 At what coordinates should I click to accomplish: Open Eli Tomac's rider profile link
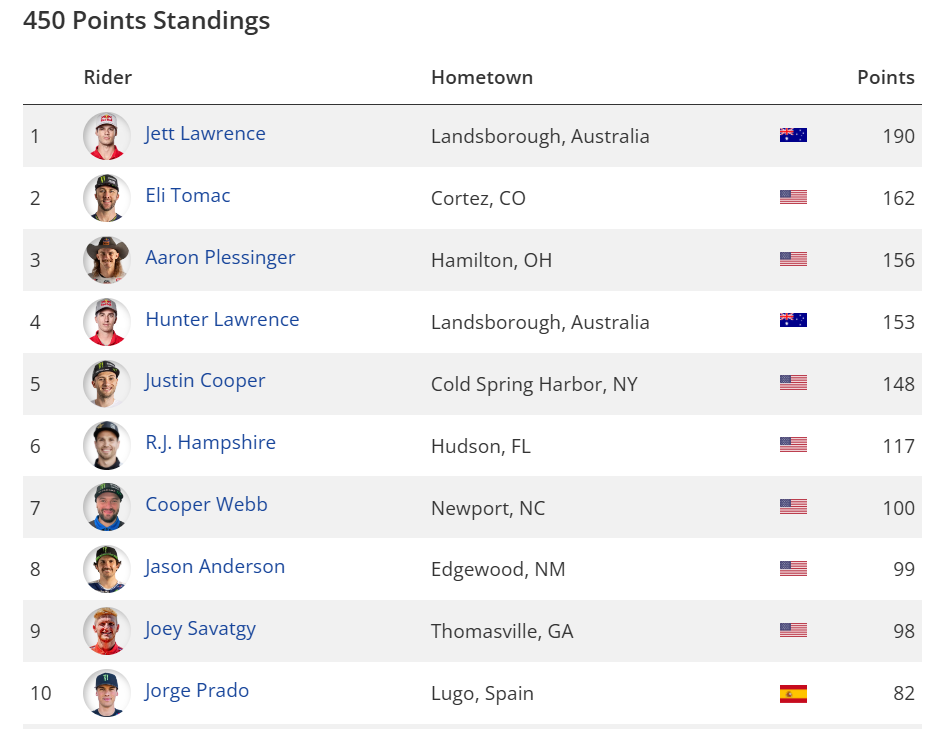click(188, 196)
